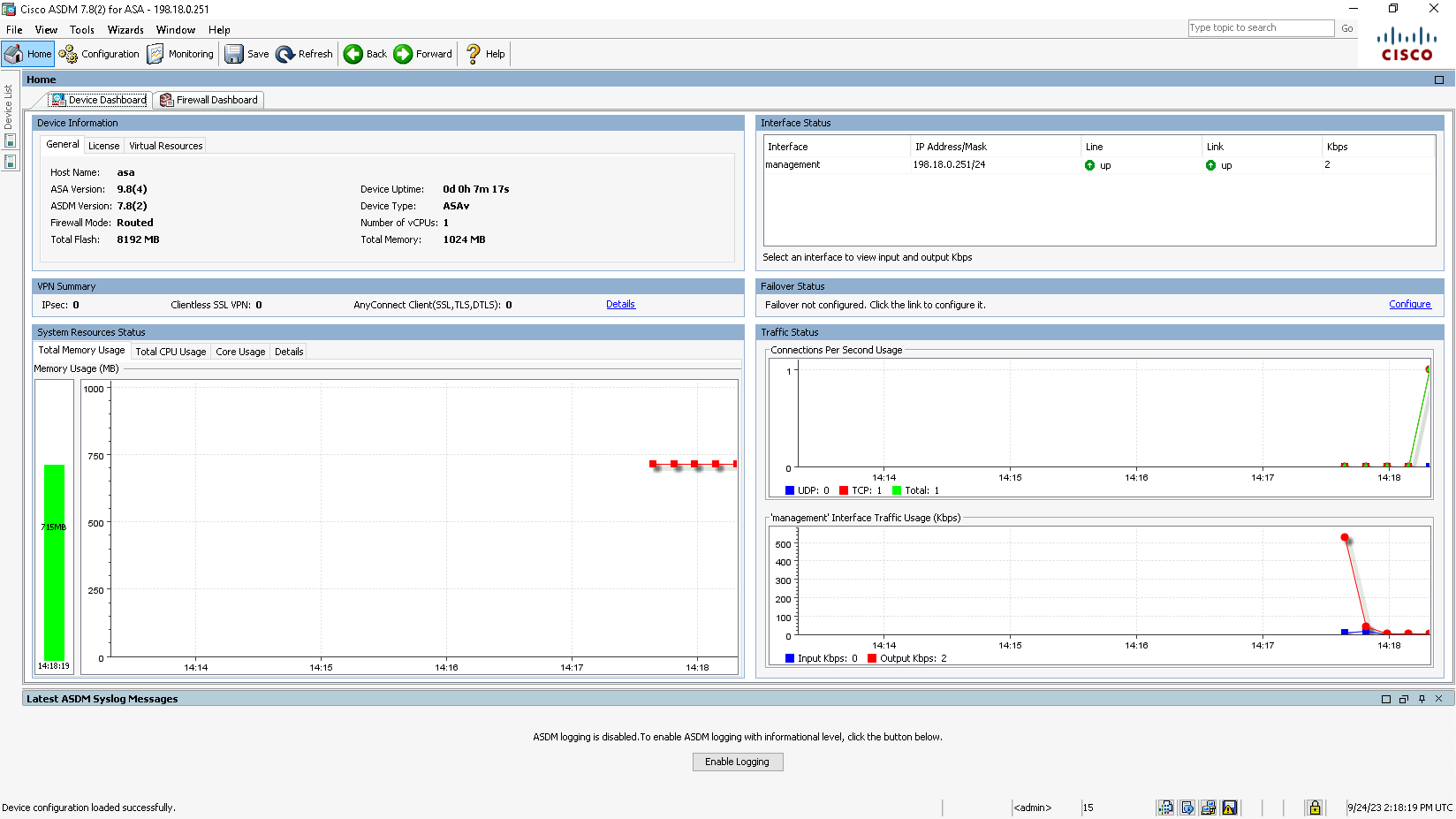This screenshot has width=1456, height=819.
Task: Open the Configuration view from toolbar
Action: coord(99,54)
